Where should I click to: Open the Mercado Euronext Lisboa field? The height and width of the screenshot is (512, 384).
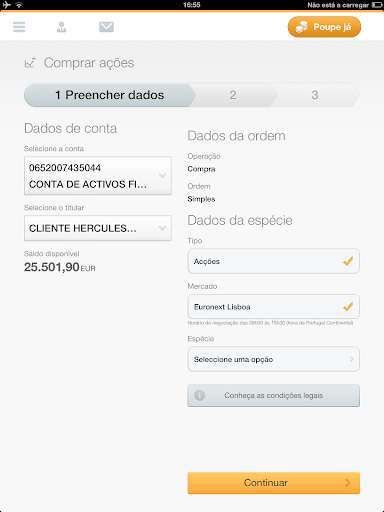tap(273, 306)
